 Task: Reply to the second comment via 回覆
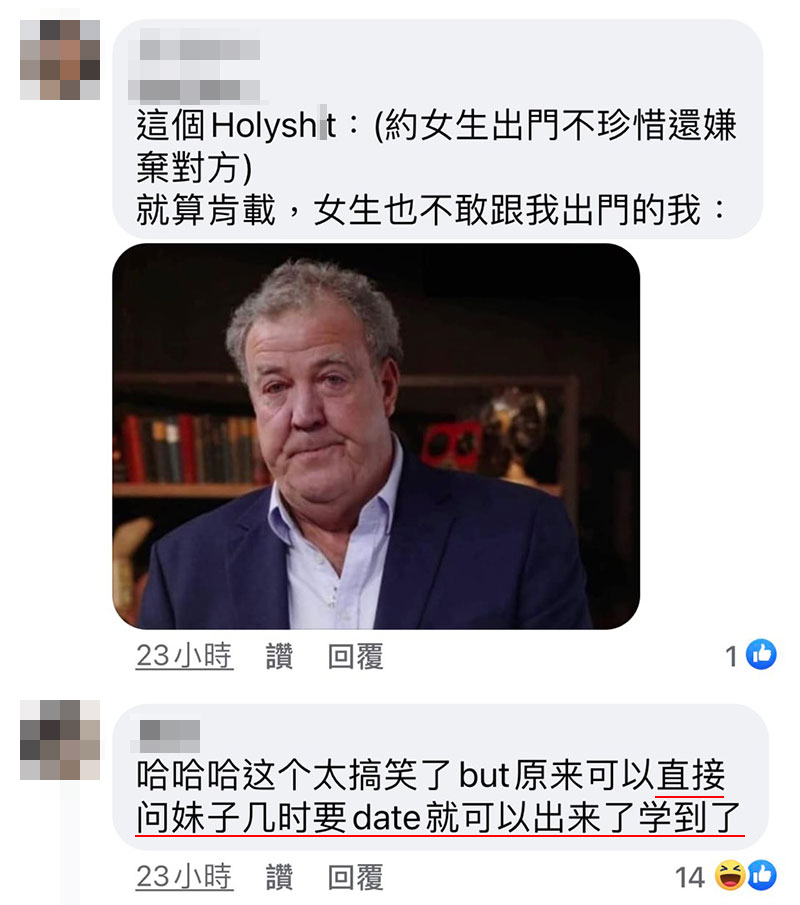[356, 877]
